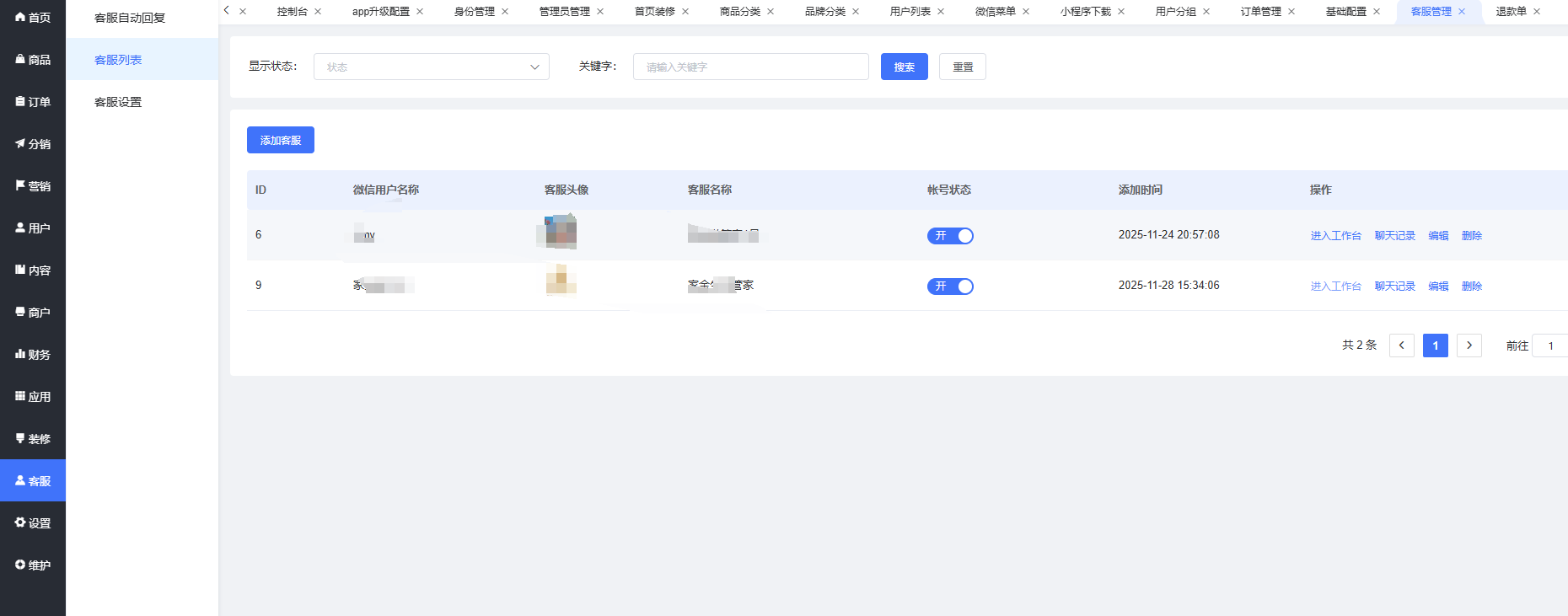This screenshot has height=616, width=1568.
Task: Open 客服设置 in the submenu
Action: [118, 102]
